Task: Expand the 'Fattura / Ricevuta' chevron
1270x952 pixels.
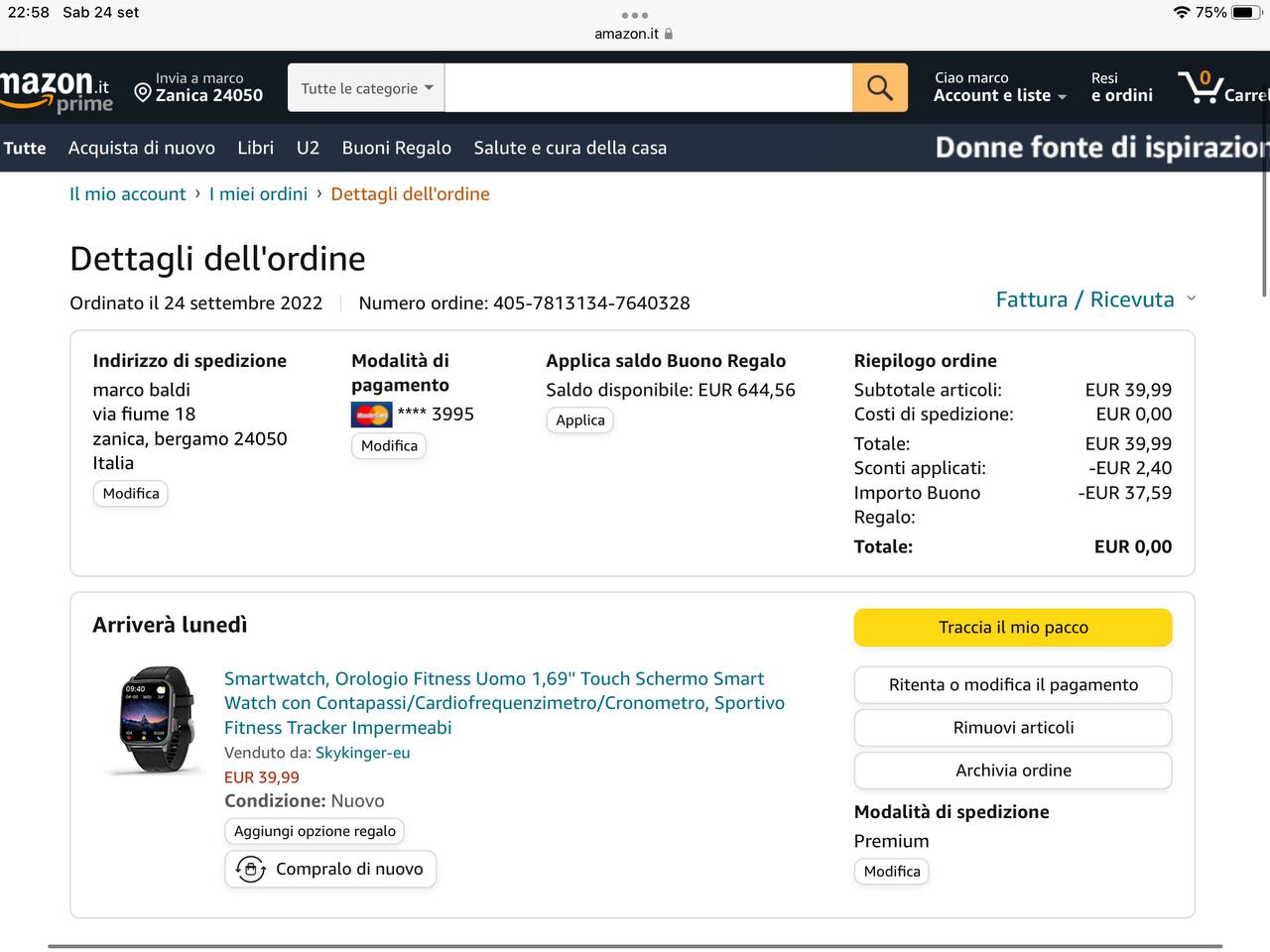Action: coord(1192,298)
